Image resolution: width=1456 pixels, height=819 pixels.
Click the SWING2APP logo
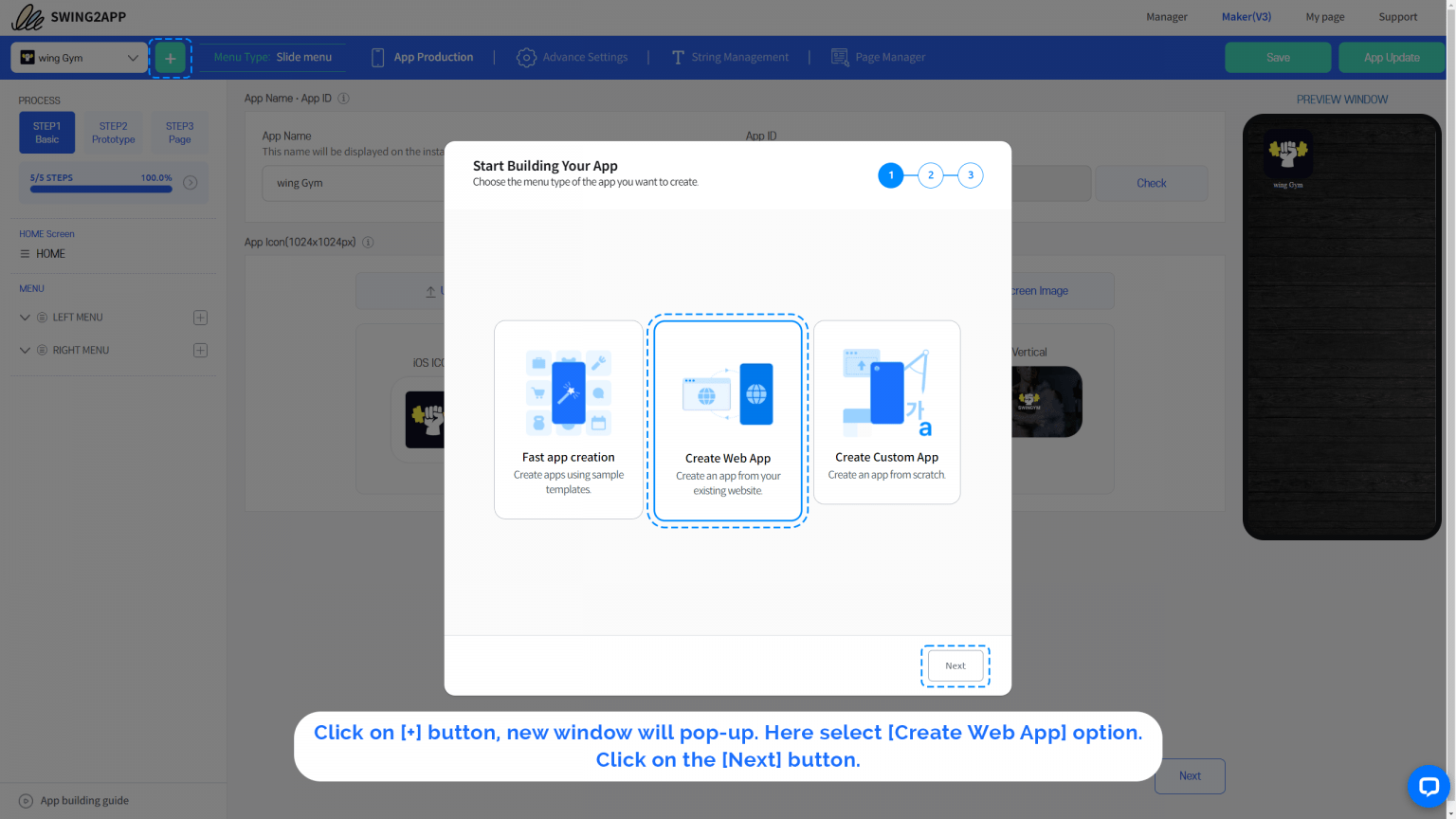coord(69,17)
